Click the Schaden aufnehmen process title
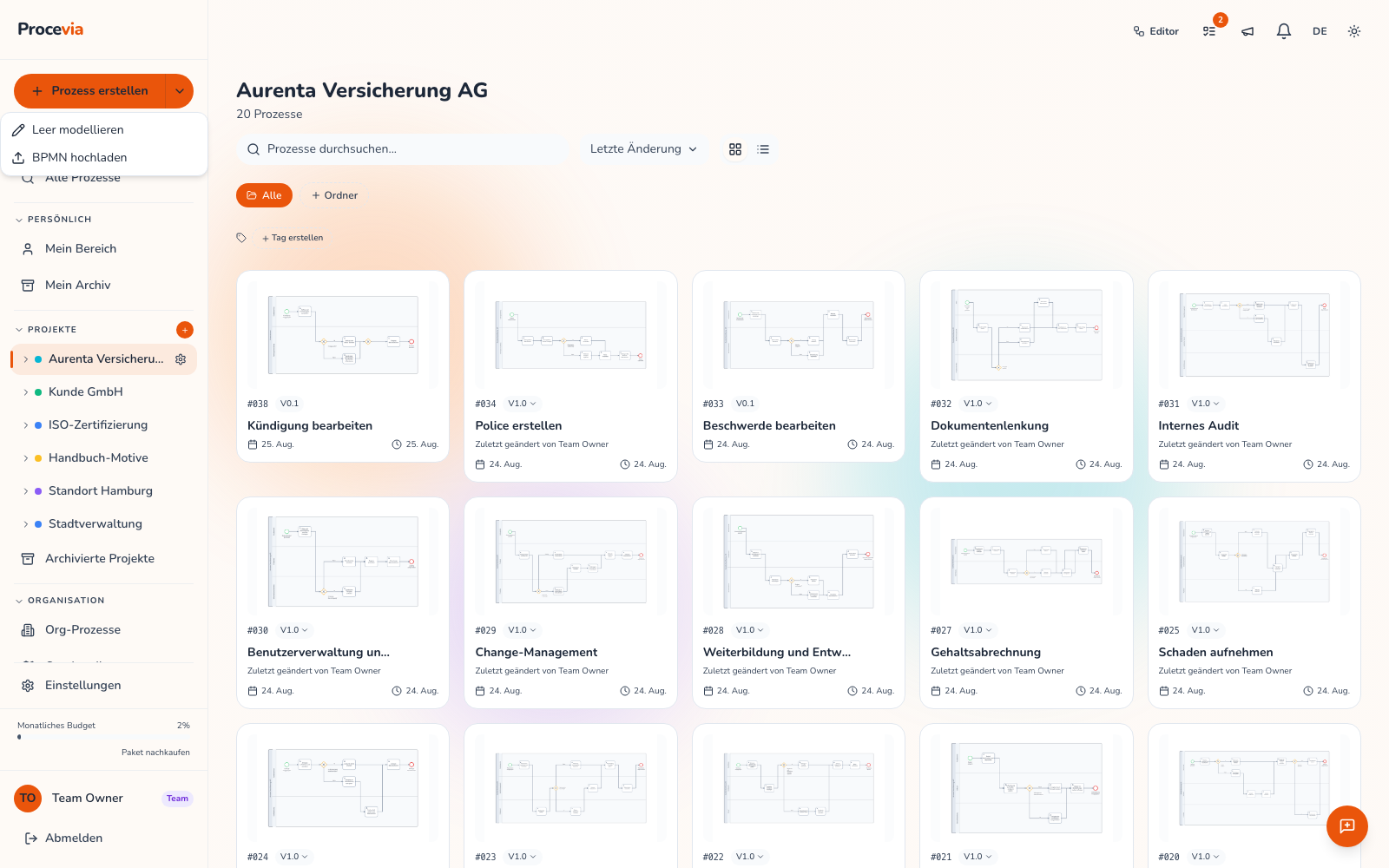The height and width of the screenshot is (868, 1389). click(1215, 653)
